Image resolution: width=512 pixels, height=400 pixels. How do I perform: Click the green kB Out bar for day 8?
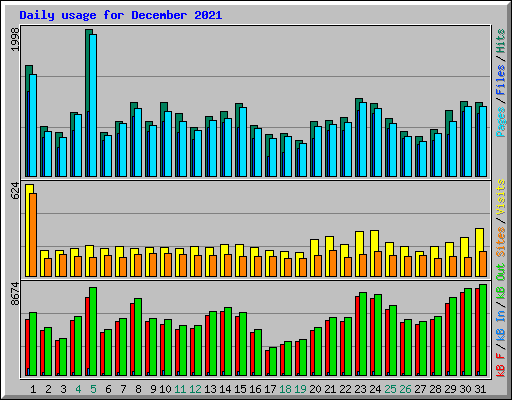(x=138, y=337)
